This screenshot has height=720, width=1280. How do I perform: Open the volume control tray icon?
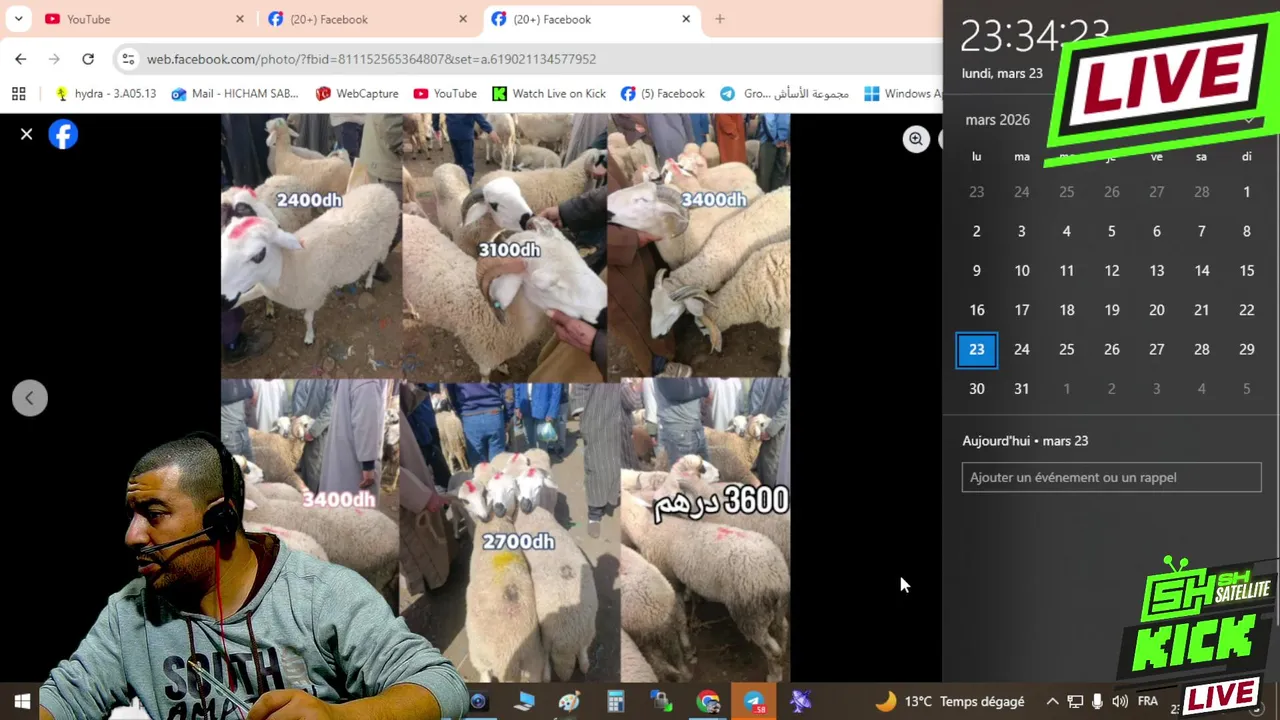click(1120, 701)
